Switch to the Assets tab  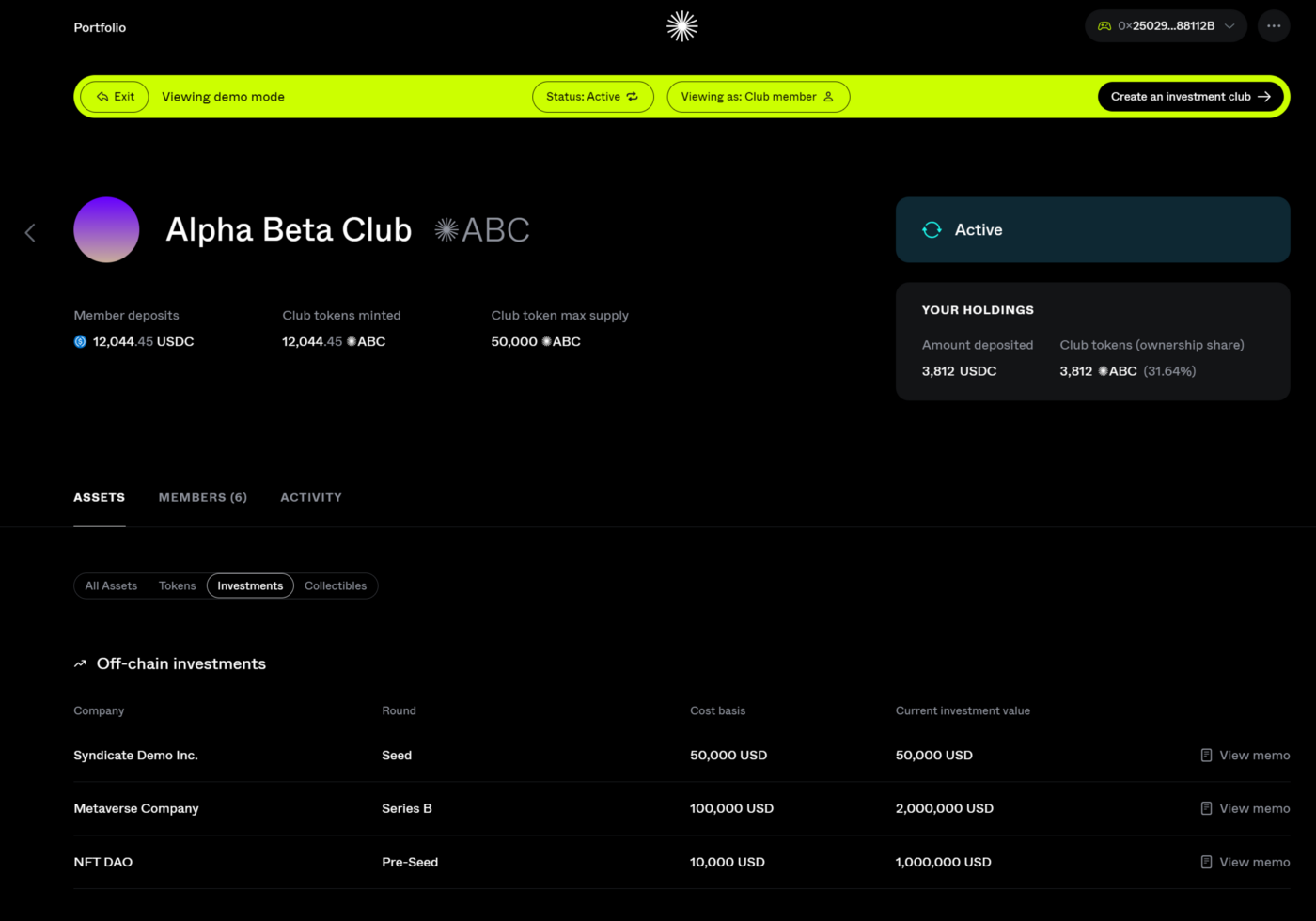click(99, 497)
